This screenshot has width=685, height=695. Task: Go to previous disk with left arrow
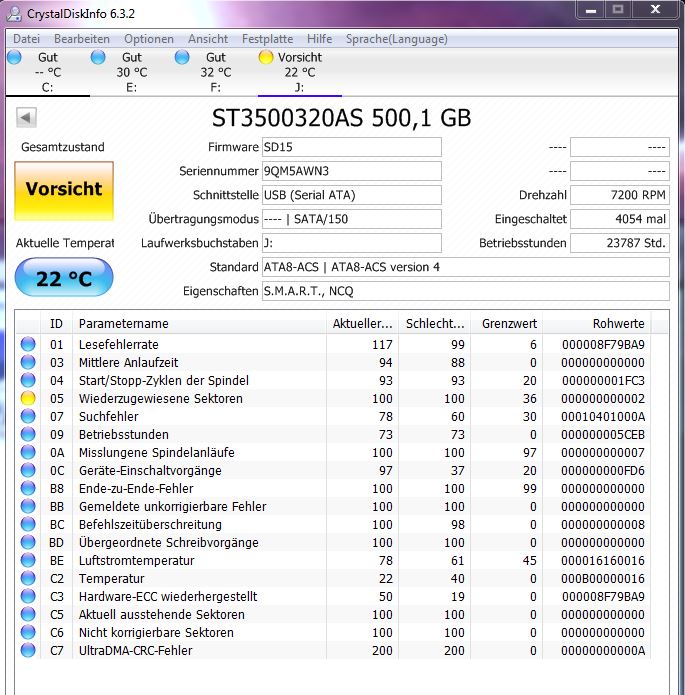tap(26, 117)
